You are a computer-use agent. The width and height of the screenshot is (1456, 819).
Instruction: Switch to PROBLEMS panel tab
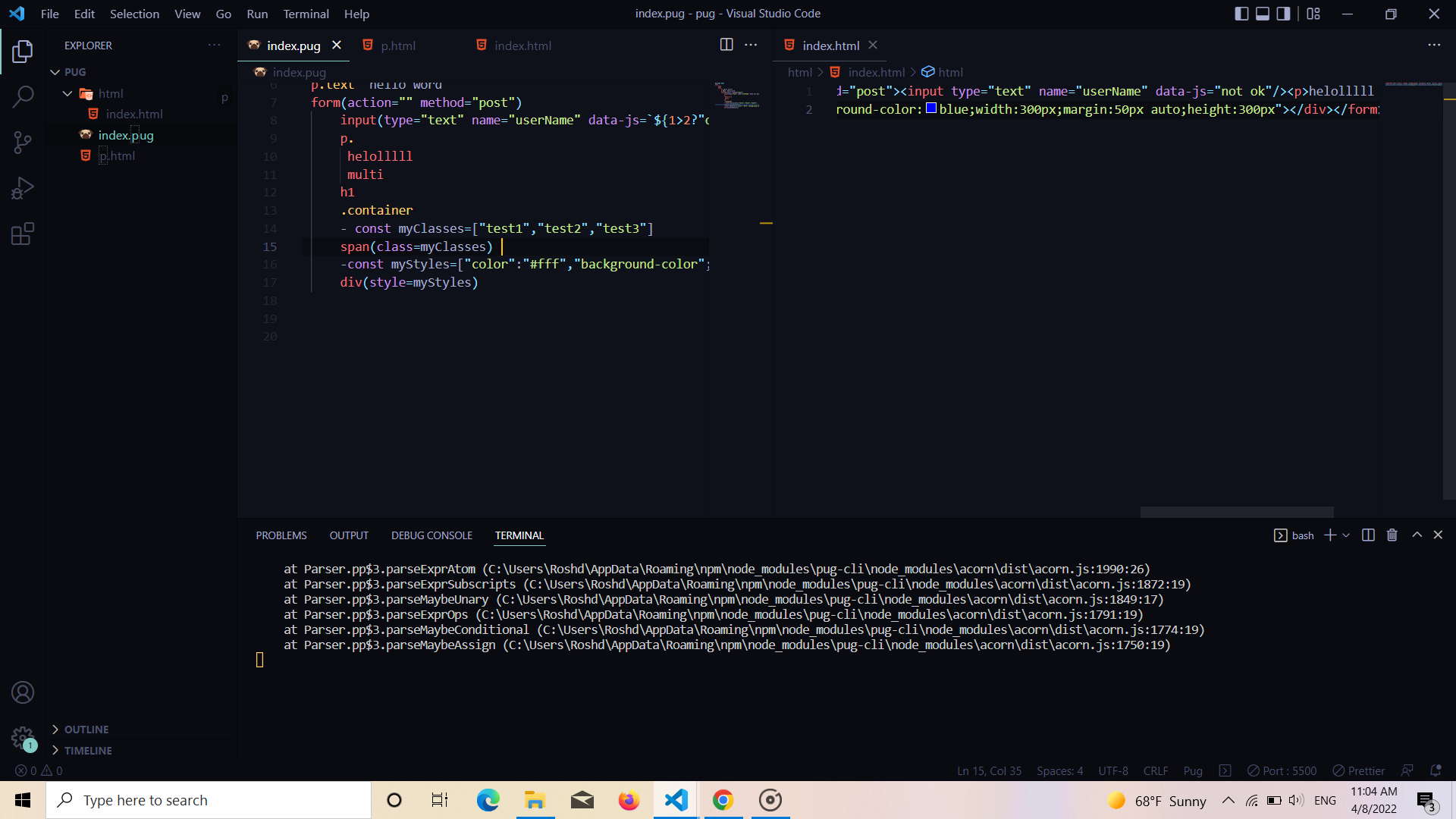281,535
